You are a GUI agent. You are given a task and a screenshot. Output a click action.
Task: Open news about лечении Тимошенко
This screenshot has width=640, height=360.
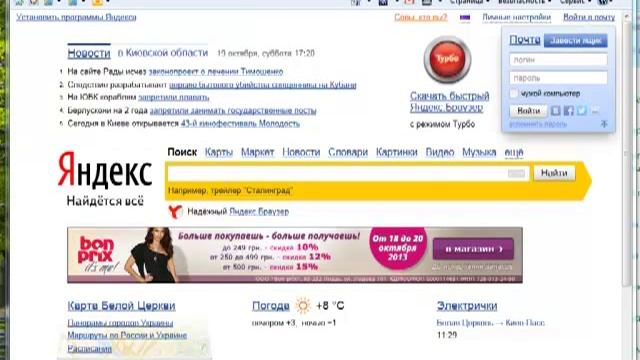pyautogui.click(x=216, y=71)
